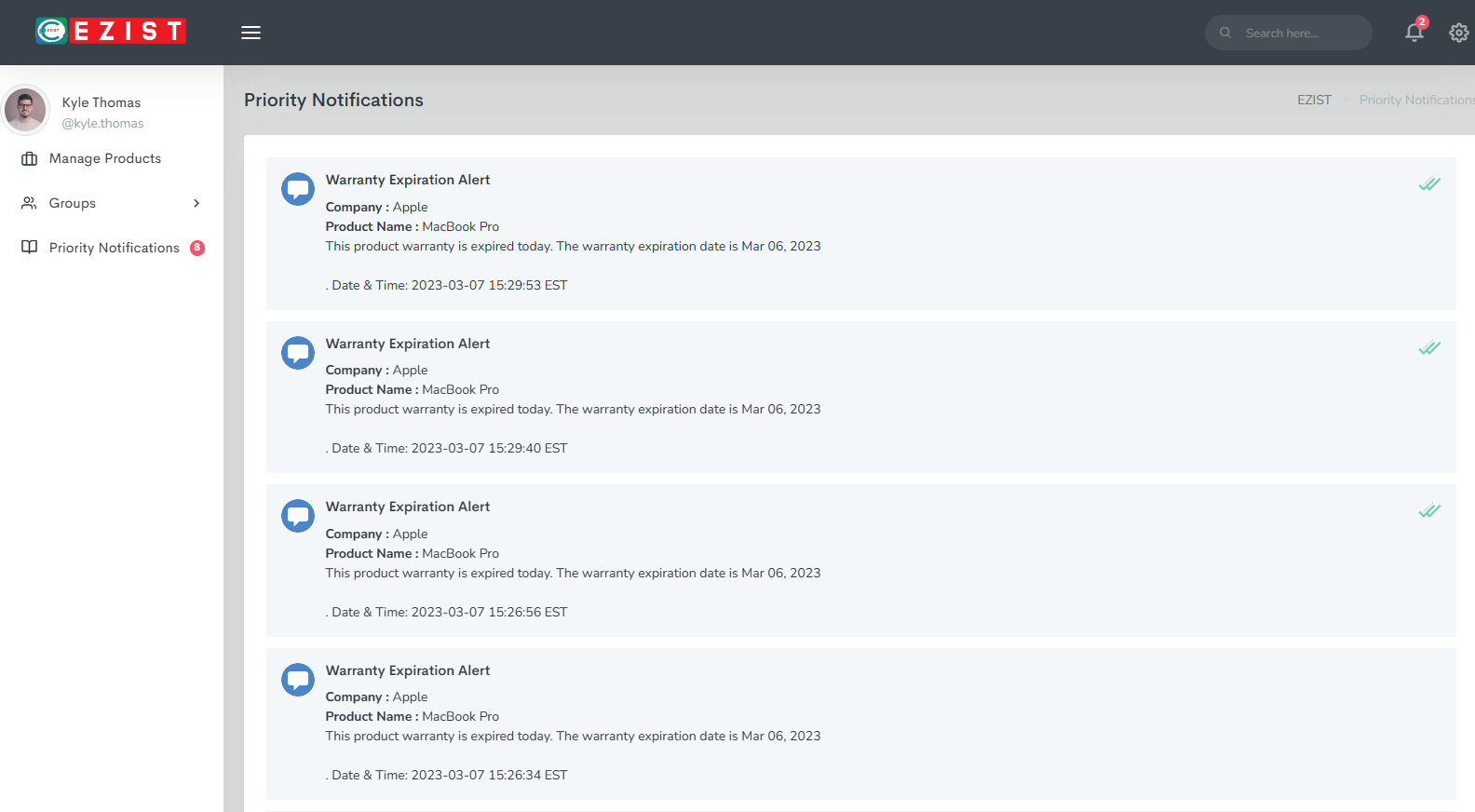
Task: Open the notification bell
Action: (1414, 32)
